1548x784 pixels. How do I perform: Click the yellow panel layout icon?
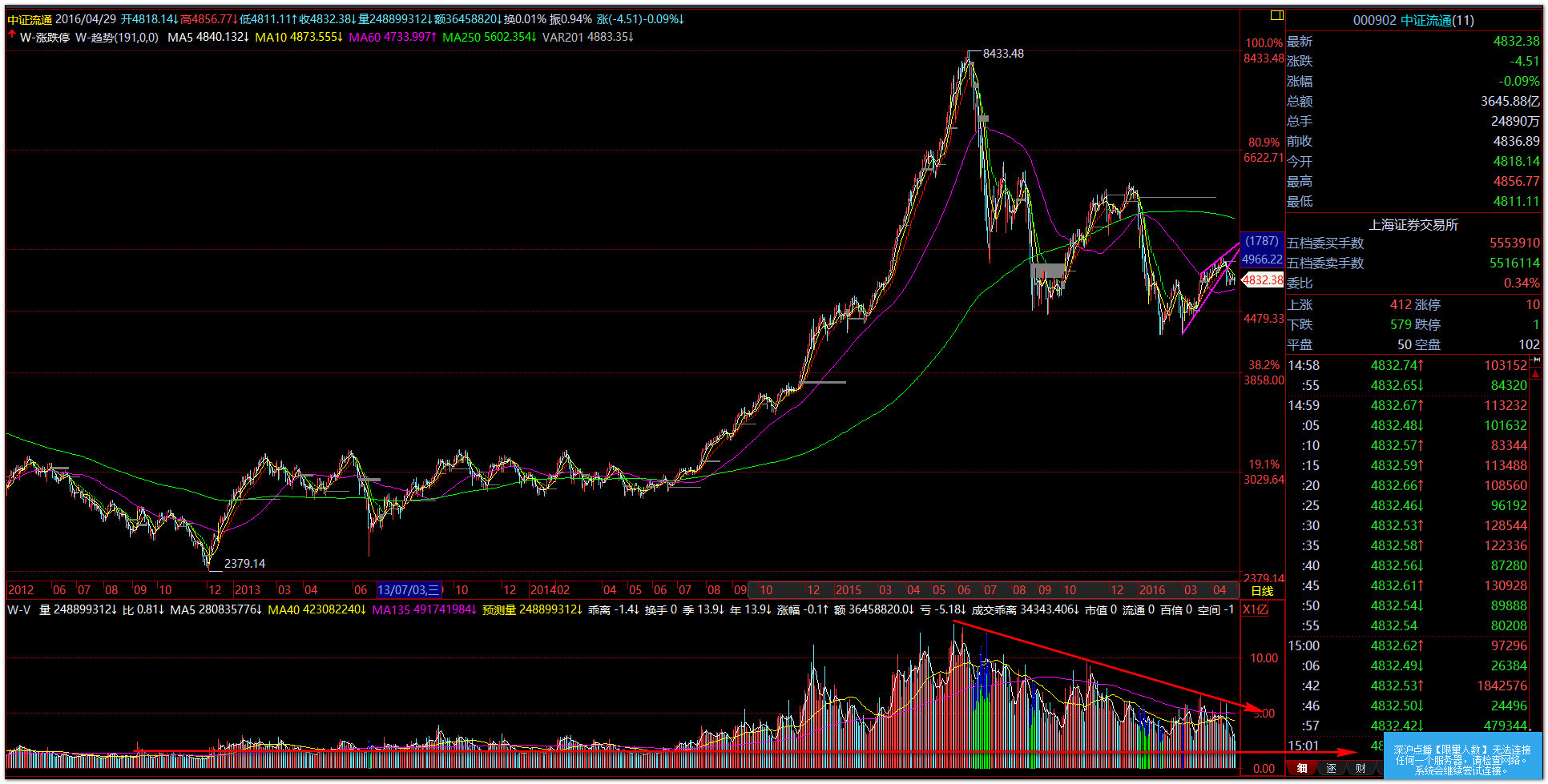click(1276, 15)
